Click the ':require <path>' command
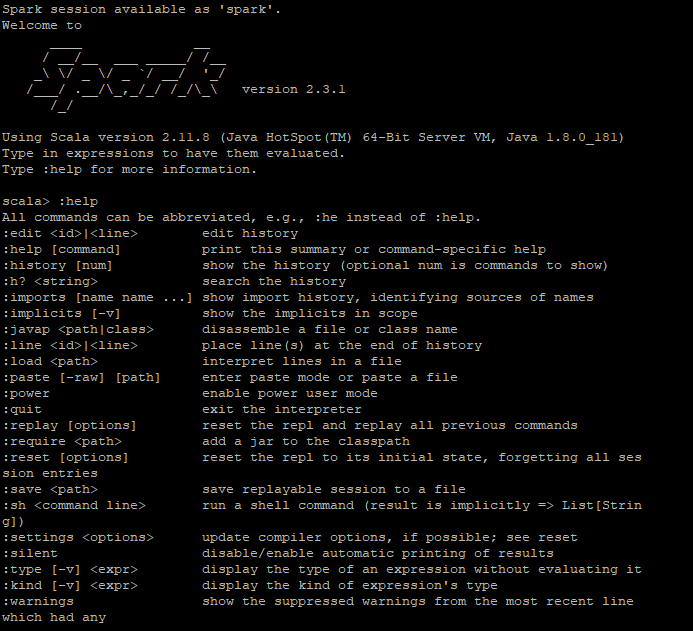Image resolution: width=693 pixels, height=631 pixels. [x=62, y=441]
